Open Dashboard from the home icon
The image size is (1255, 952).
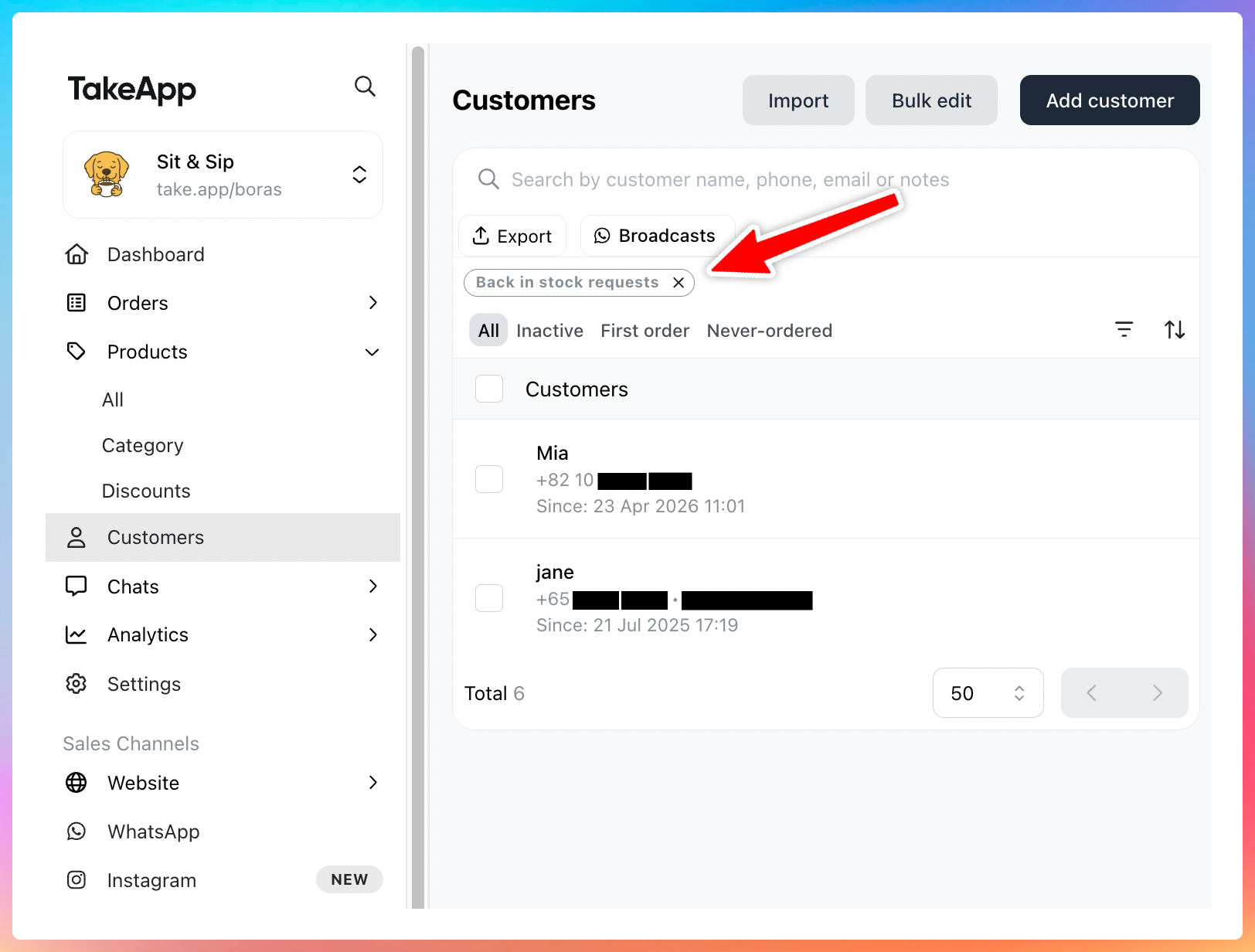(x=77, y=254)
